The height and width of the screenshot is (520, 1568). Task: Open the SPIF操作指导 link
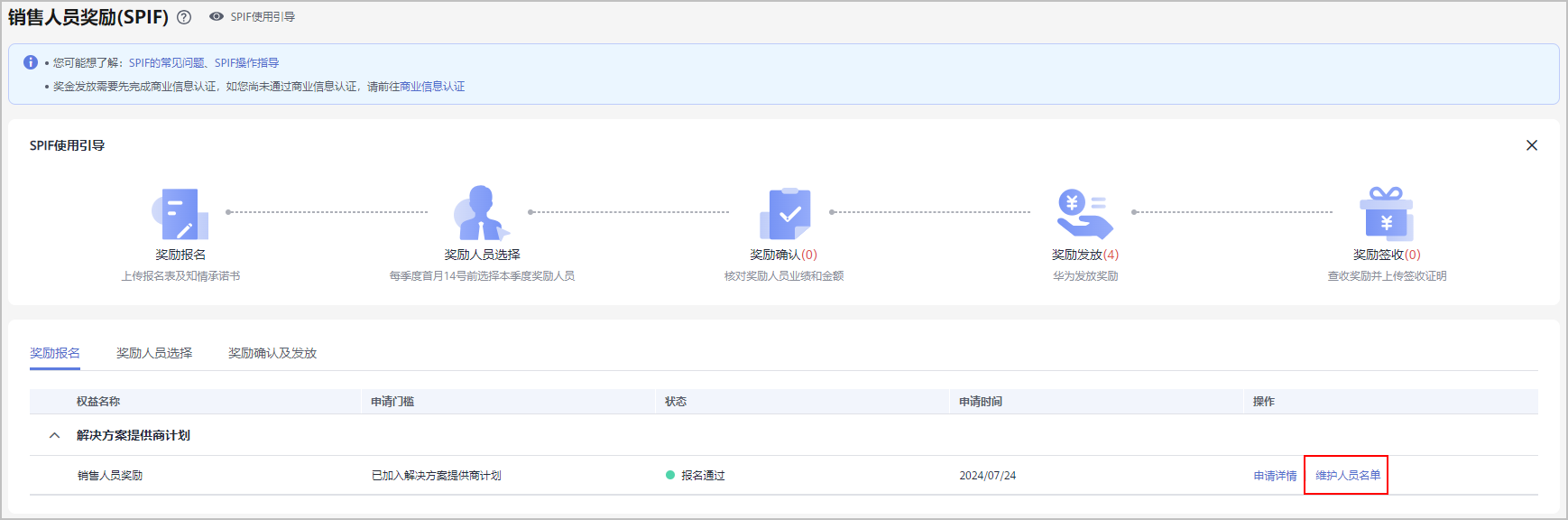(x=246, y=62)
